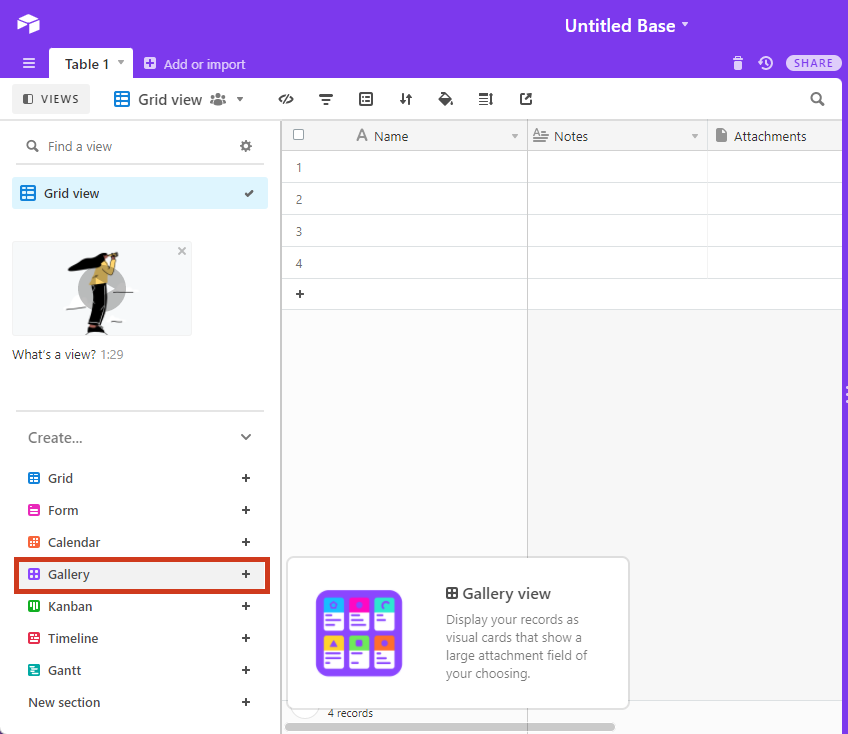Create a new Form view
This screenshot has width=848, height=734.
[140, 510]
